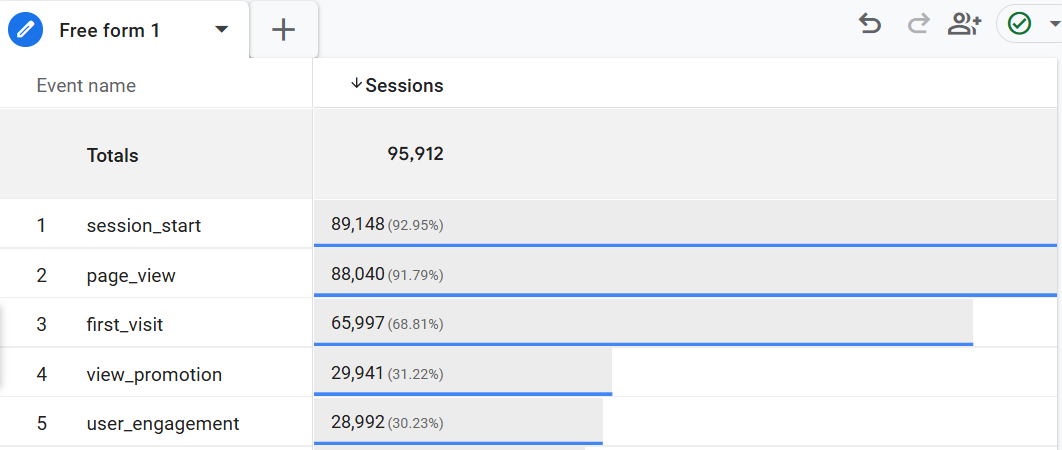1062x450 pixels.
Task: Select the Free form 1 tab
Action: (109, 30)
